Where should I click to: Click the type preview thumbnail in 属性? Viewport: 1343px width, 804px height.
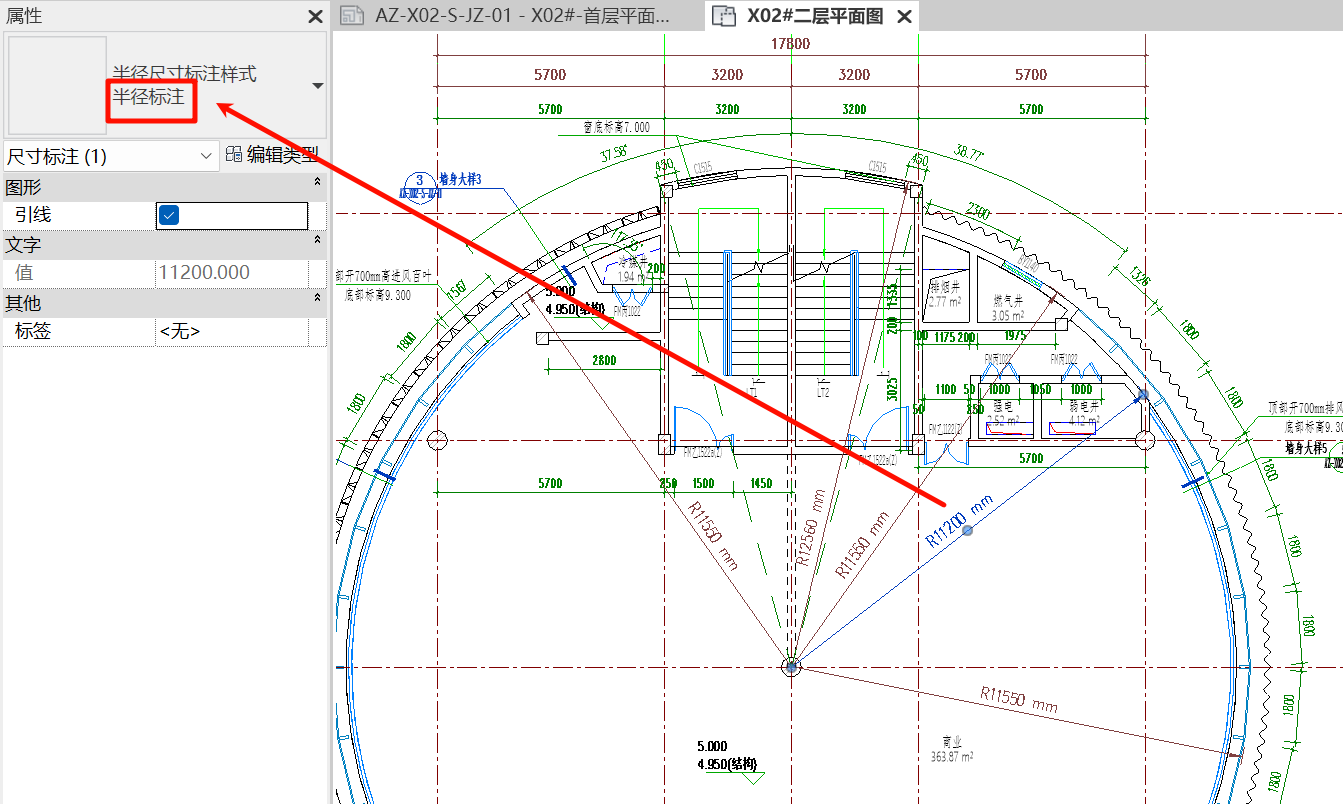[57, 85]
